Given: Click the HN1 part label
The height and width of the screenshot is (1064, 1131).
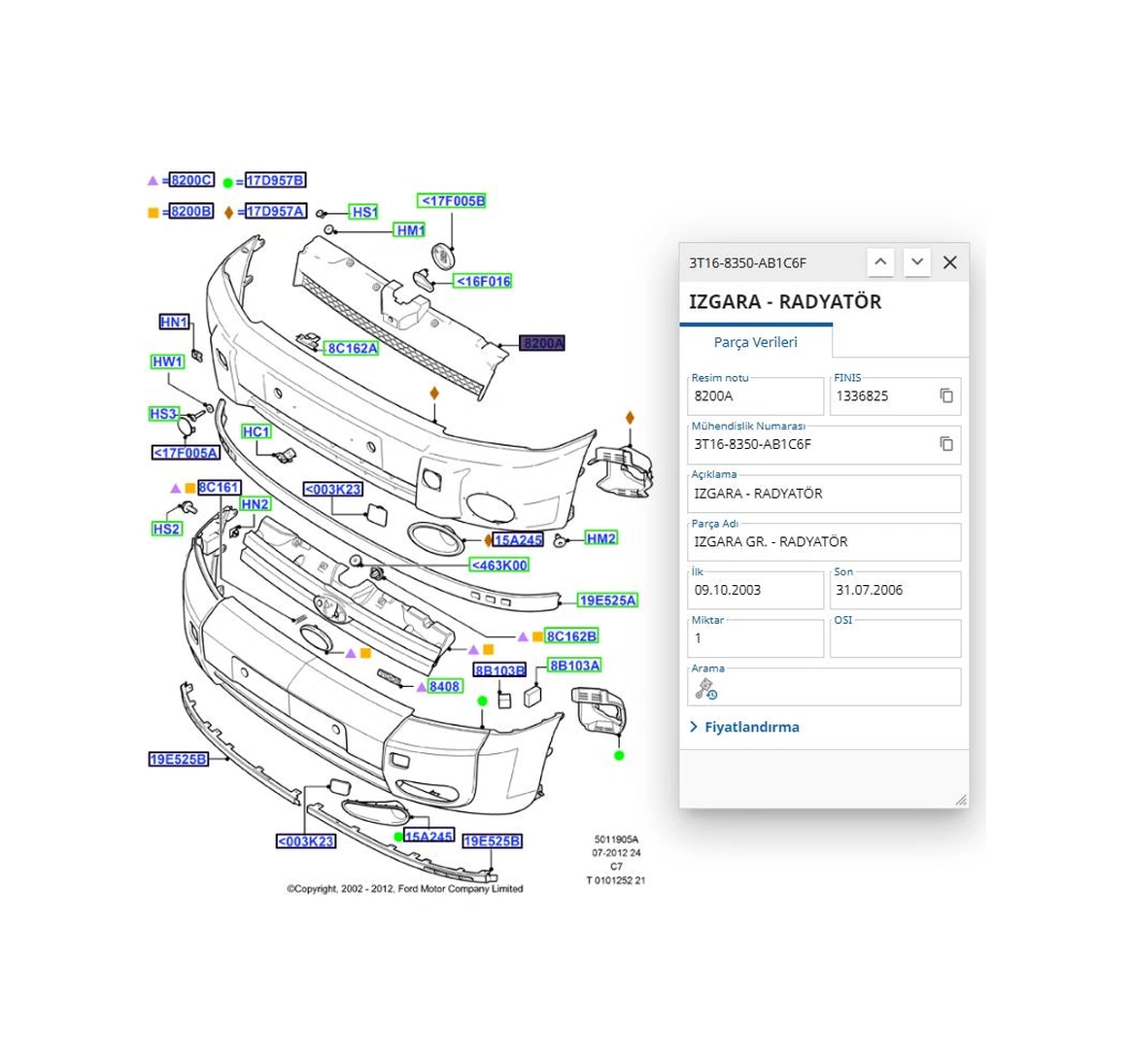Looking at the screenshot, I should pyautogui.click(x=174, y=322).
